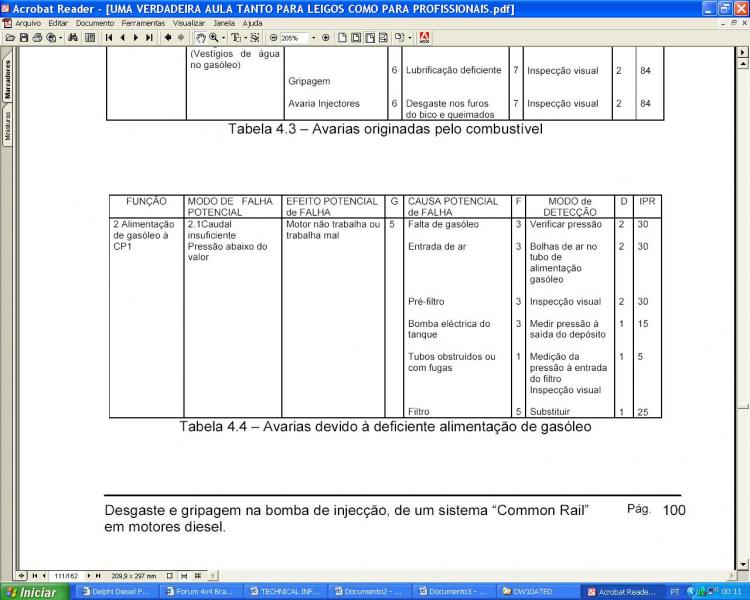The image size is (750, 600).
Task: Jump to last page in toolbar
Action: coord(149,38)
